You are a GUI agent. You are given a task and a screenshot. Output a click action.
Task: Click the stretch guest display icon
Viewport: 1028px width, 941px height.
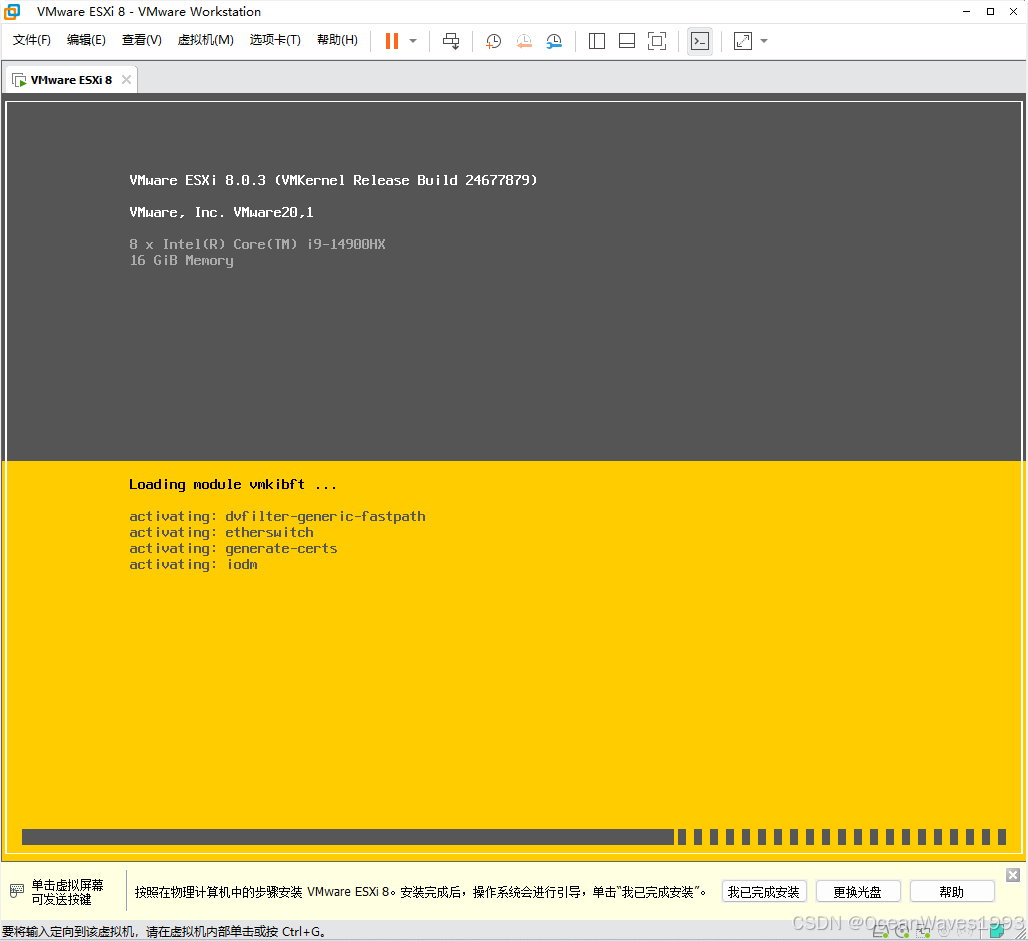pyautogui.click(x=743, y=41)
